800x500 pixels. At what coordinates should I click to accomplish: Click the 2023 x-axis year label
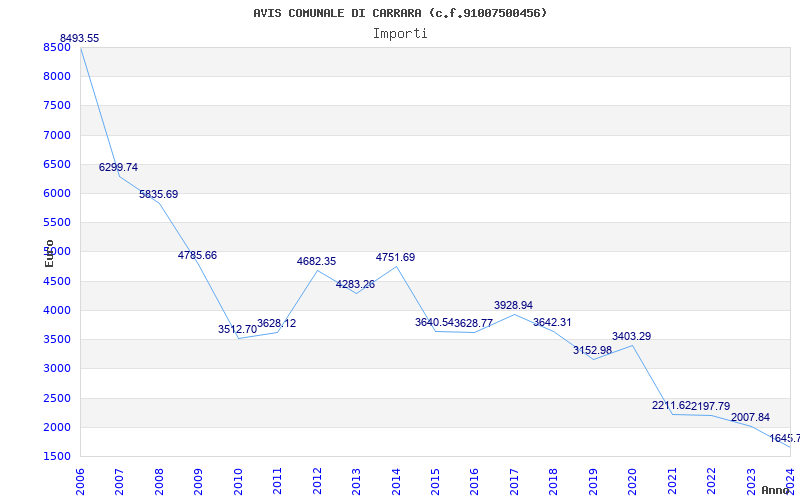pos(751,481)
